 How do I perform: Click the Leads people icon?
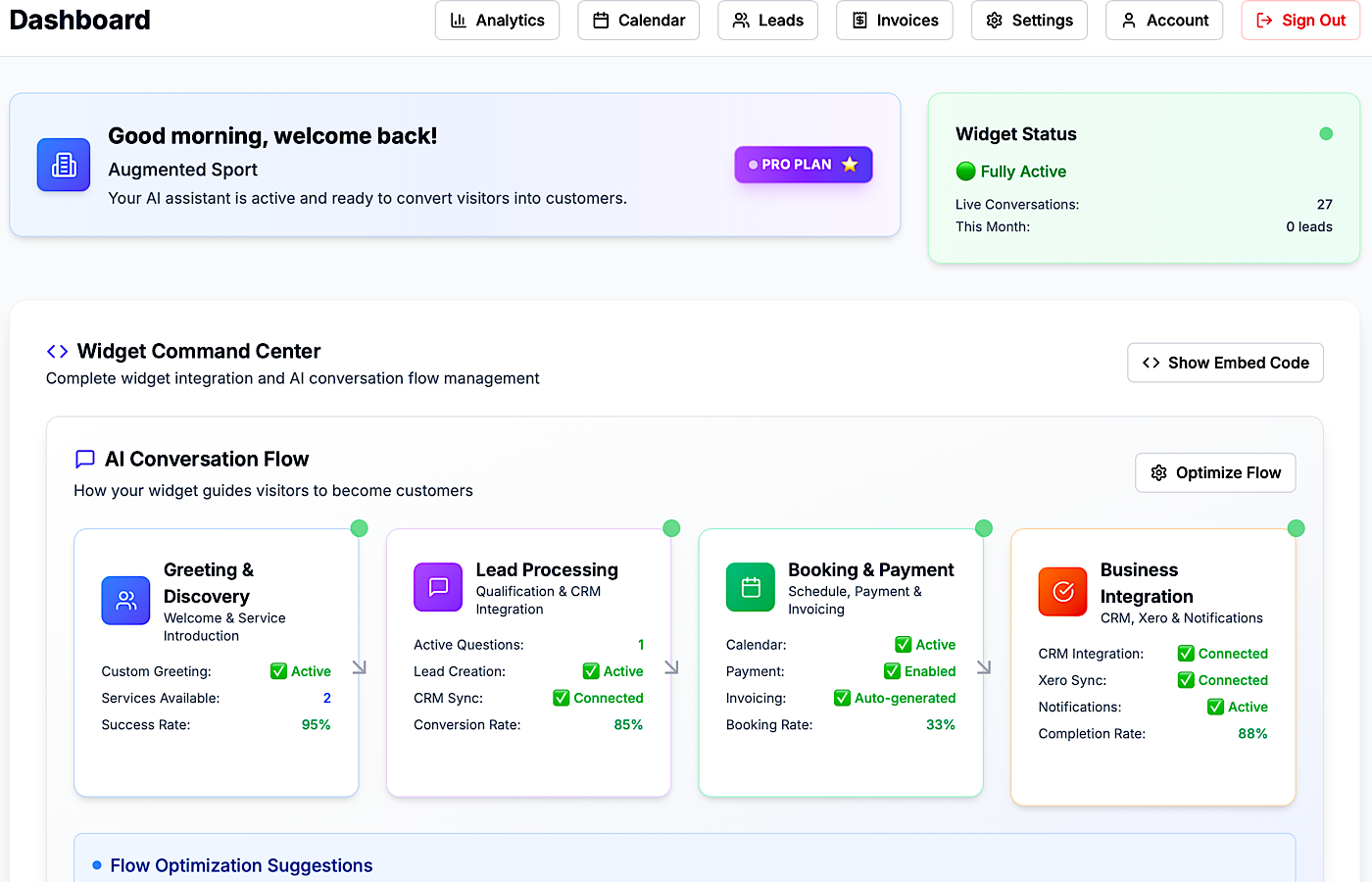click(740, 20)
